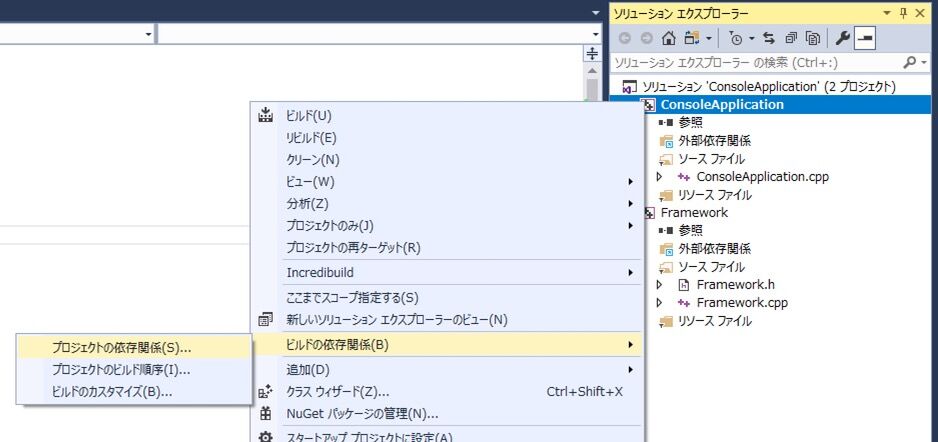This screenshot has width=938, height=442.
Task: Select ソース ファイル under ConsoleApplication
Action: point(711,159)
